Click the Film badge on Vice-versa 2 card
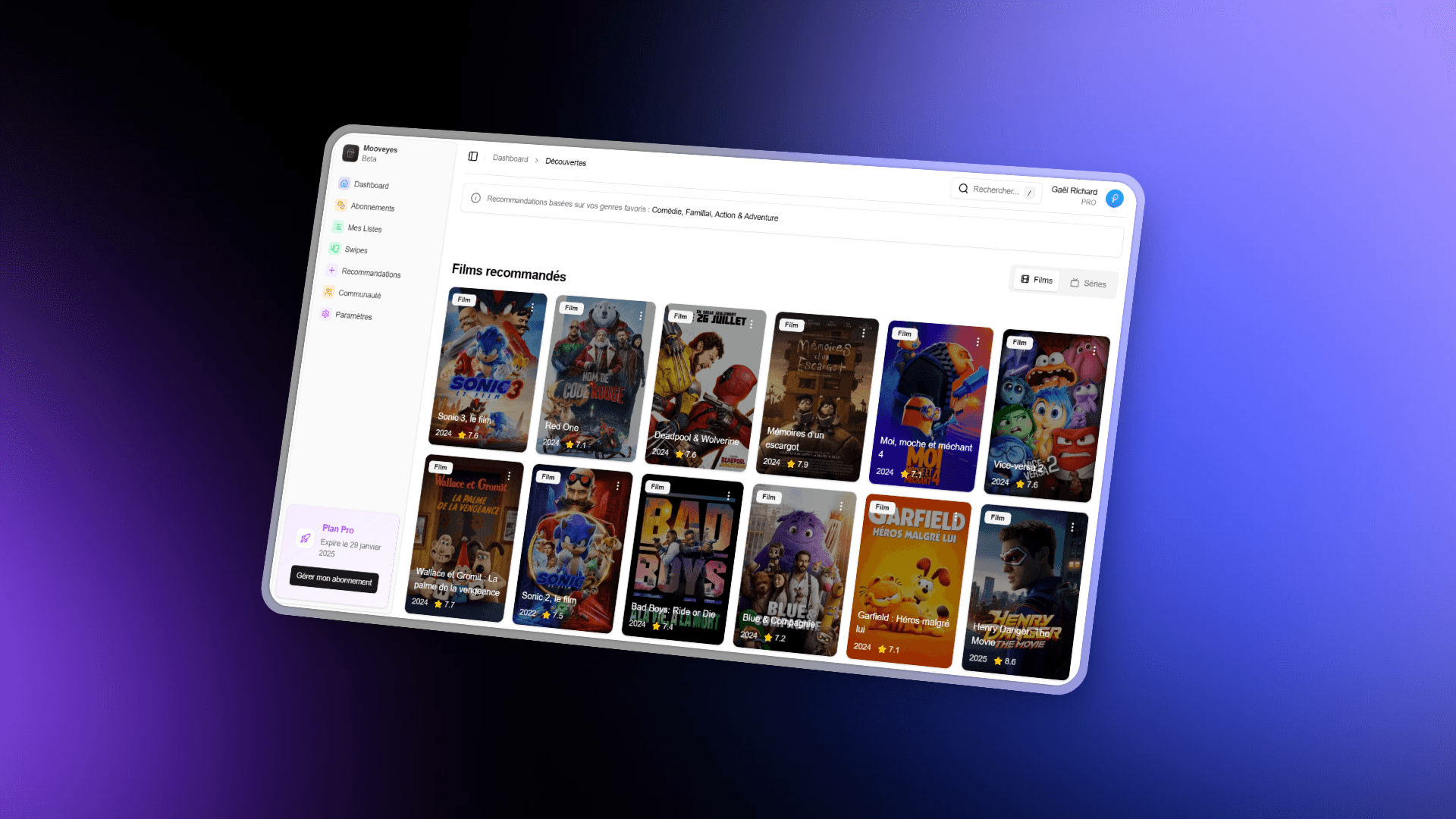The image size is (1456, 819). tap(1020, 342)
